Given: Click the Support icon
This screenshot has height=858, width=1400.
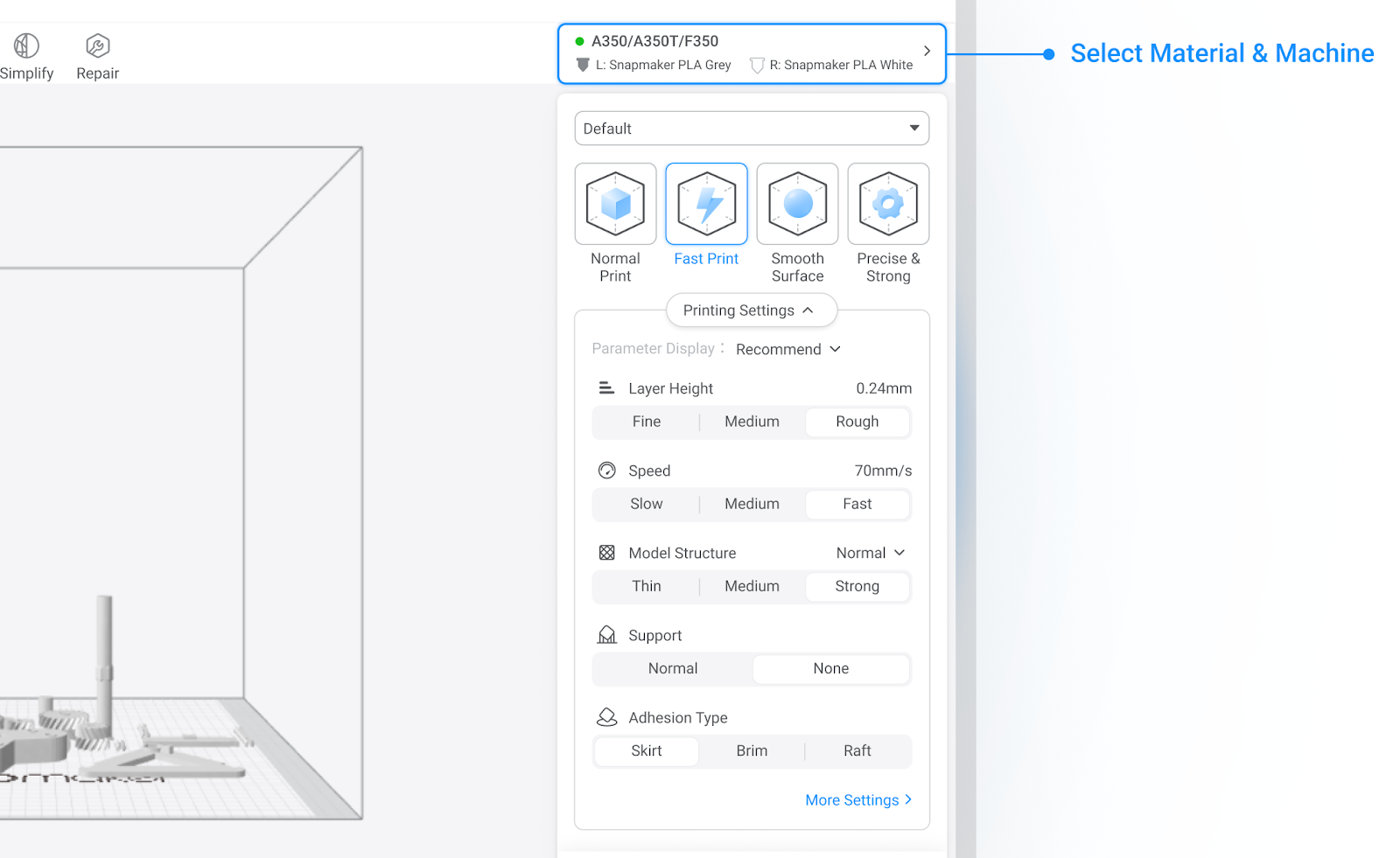Looking at the screenshot, I should click(x=606, y=635).
